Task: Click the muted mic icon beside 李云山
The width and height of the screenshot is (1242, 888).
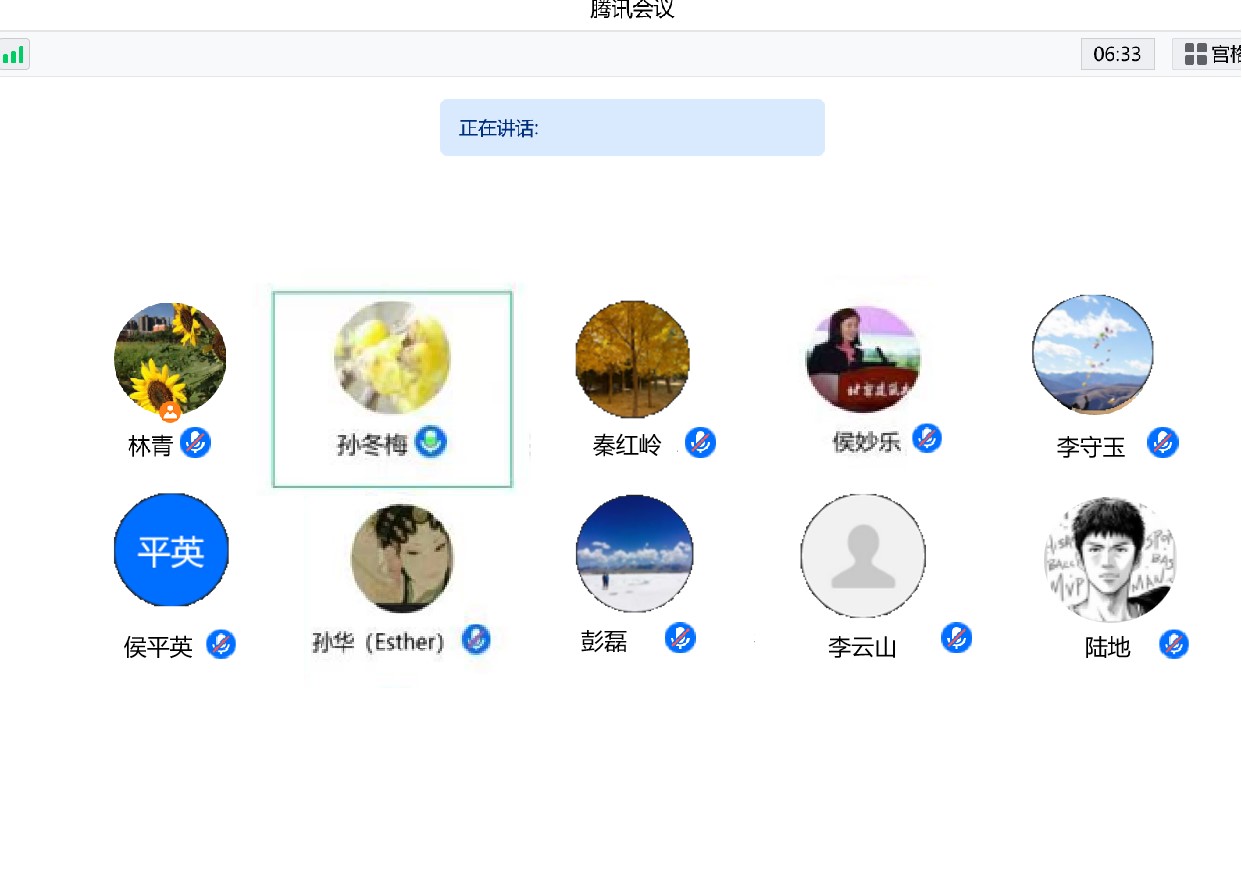Action: tap(956, 638)
